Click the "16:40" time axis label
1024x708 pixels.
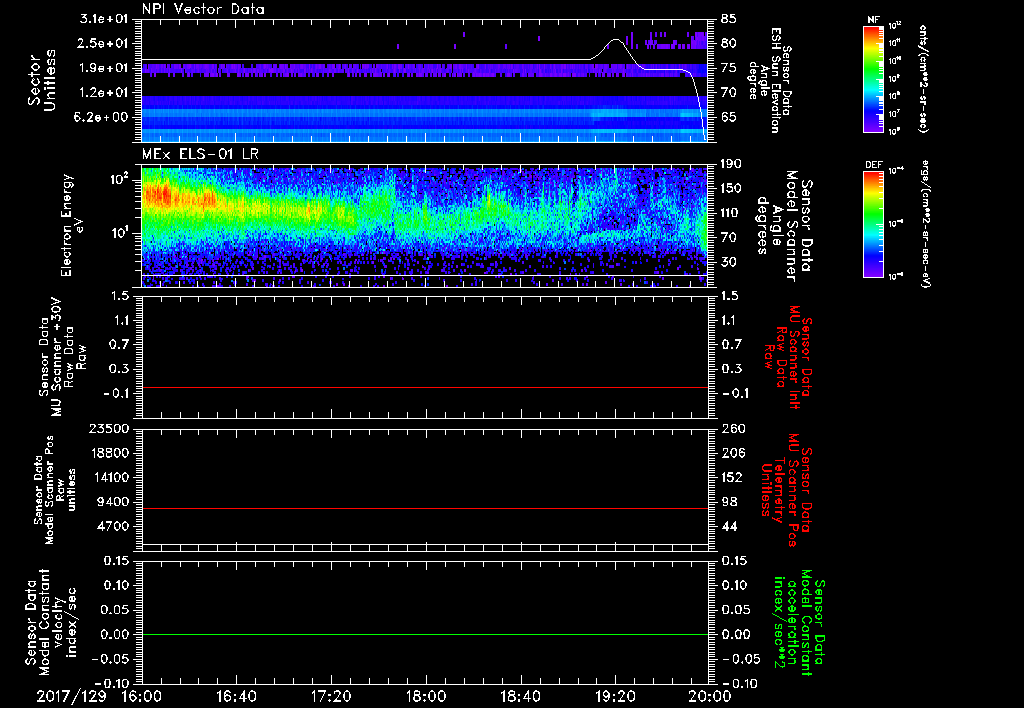pyautogui.click(x=236, y=696)
